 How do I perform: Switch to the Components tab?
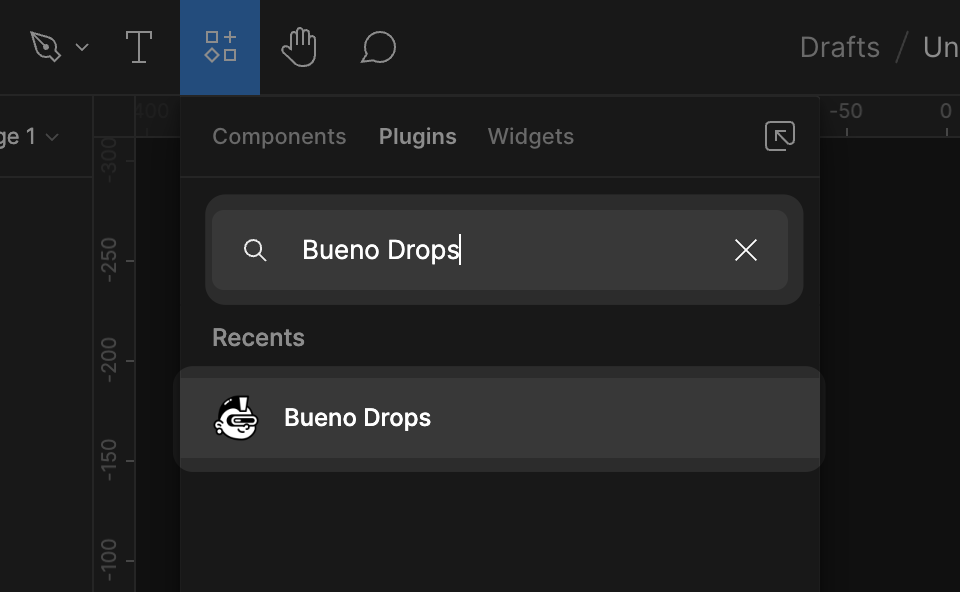[279, 136]
